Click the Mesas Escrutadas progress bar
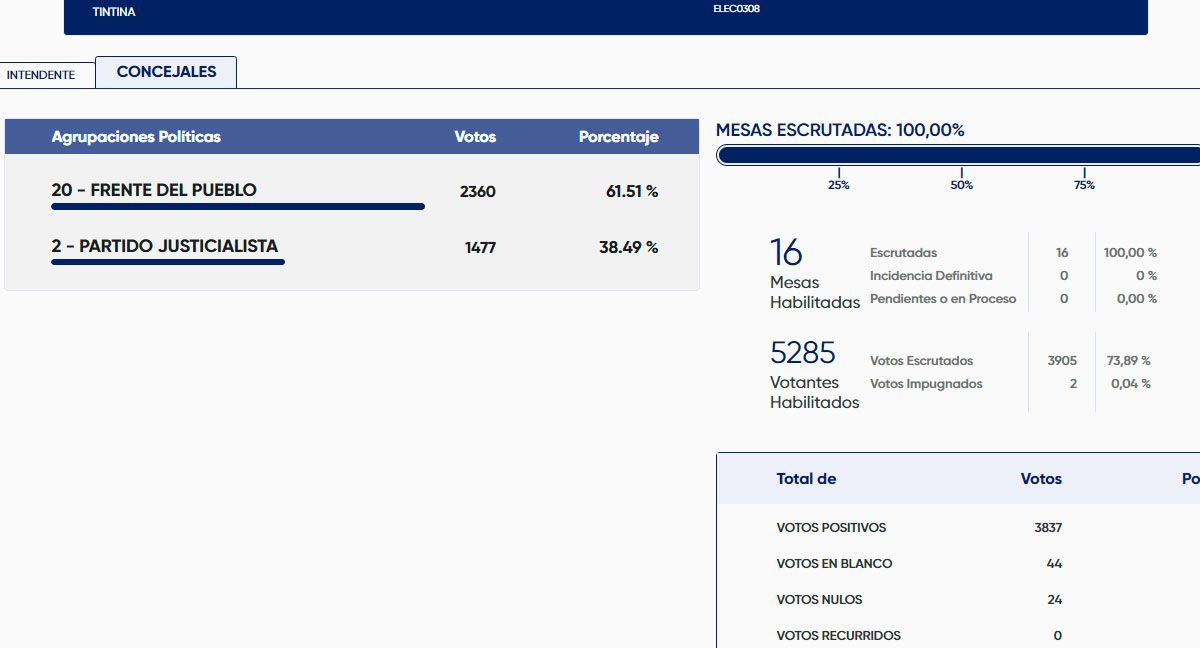Image resolution: width=1200 pixels, height=648 pixels. pyautogui.click(x=957, y=155)
